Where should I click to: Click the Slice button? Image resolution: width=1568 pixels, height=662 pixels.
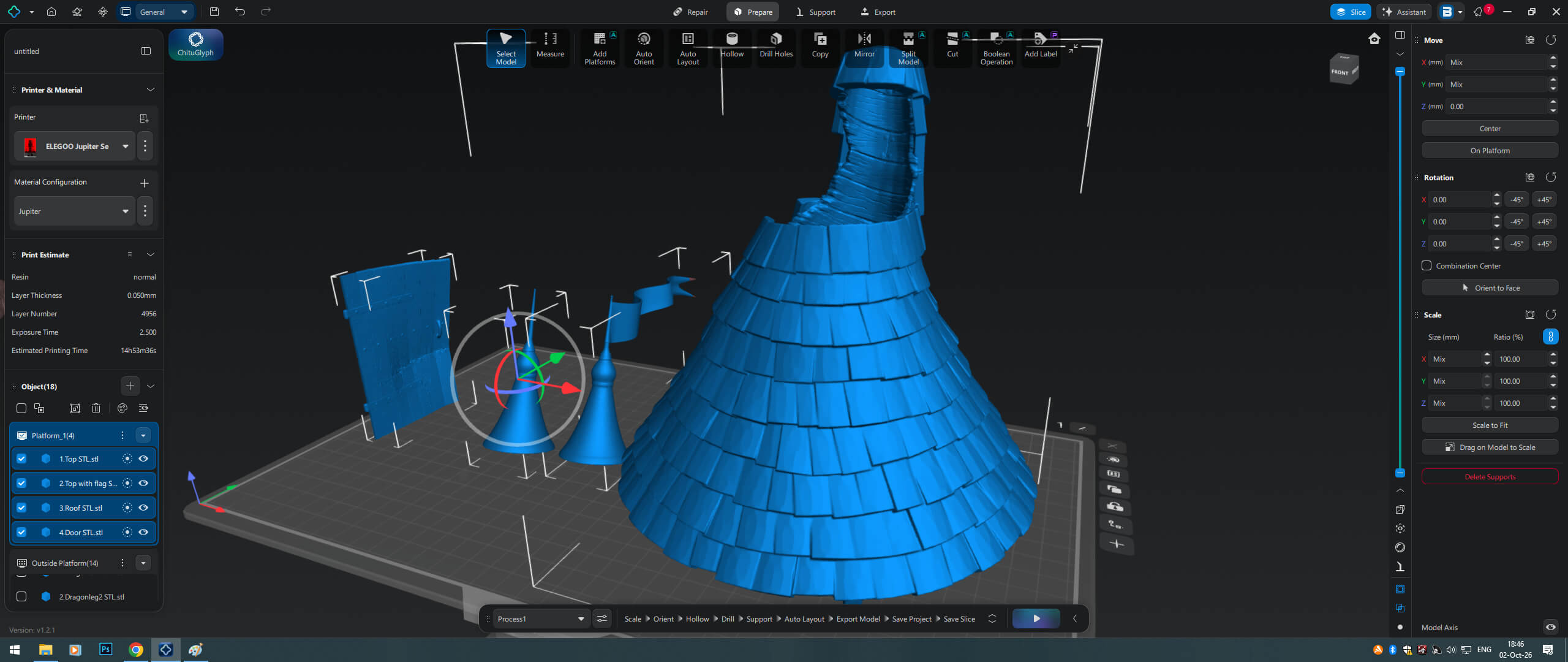click(1351, 12)
